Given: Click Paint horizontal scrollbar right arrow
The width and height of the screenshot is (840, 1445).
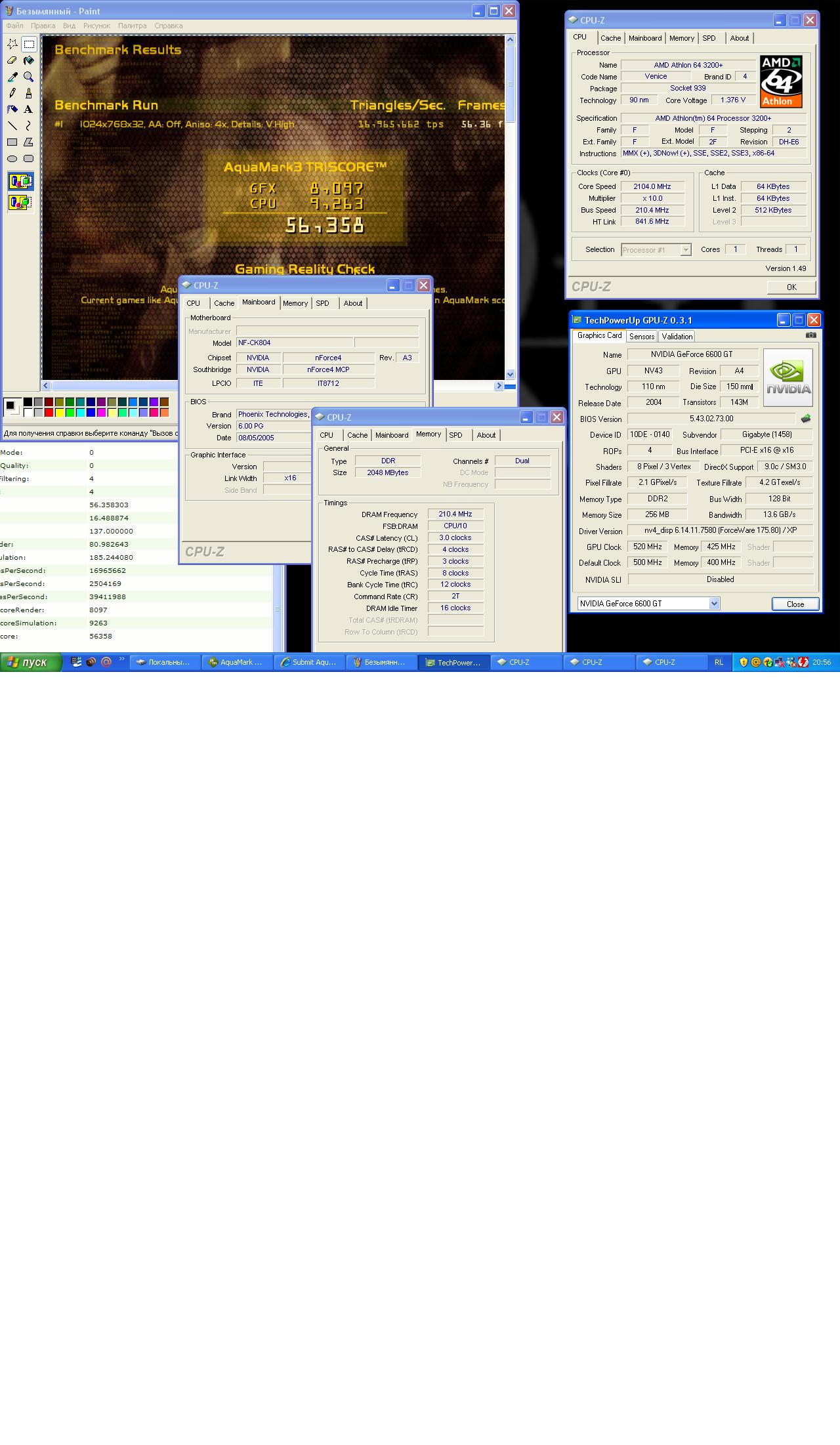Looking at the screenshot, I should click(498, 386).
